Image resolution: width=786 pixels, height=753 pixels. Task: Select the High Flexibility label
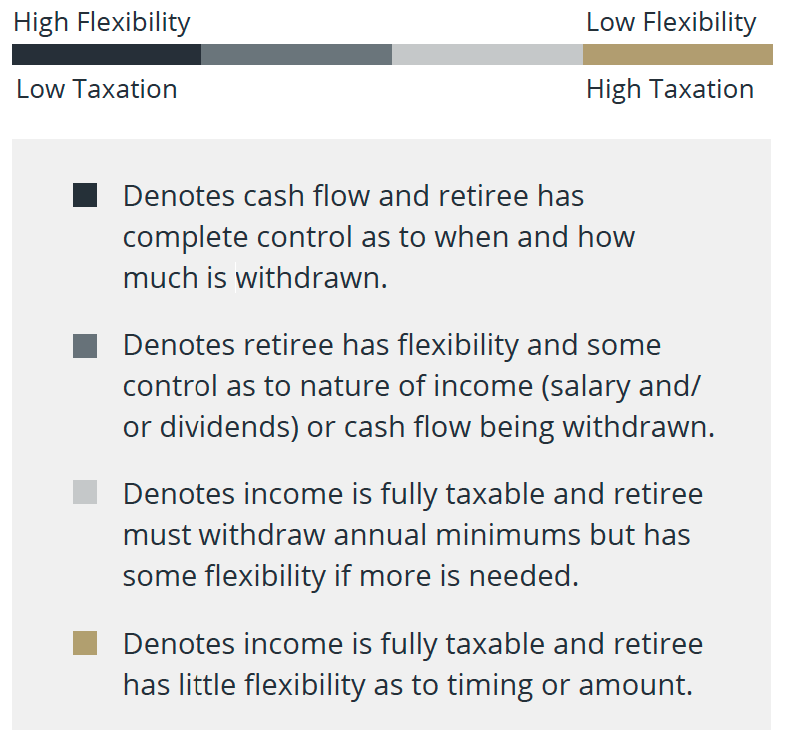click(x=102, y=23)
